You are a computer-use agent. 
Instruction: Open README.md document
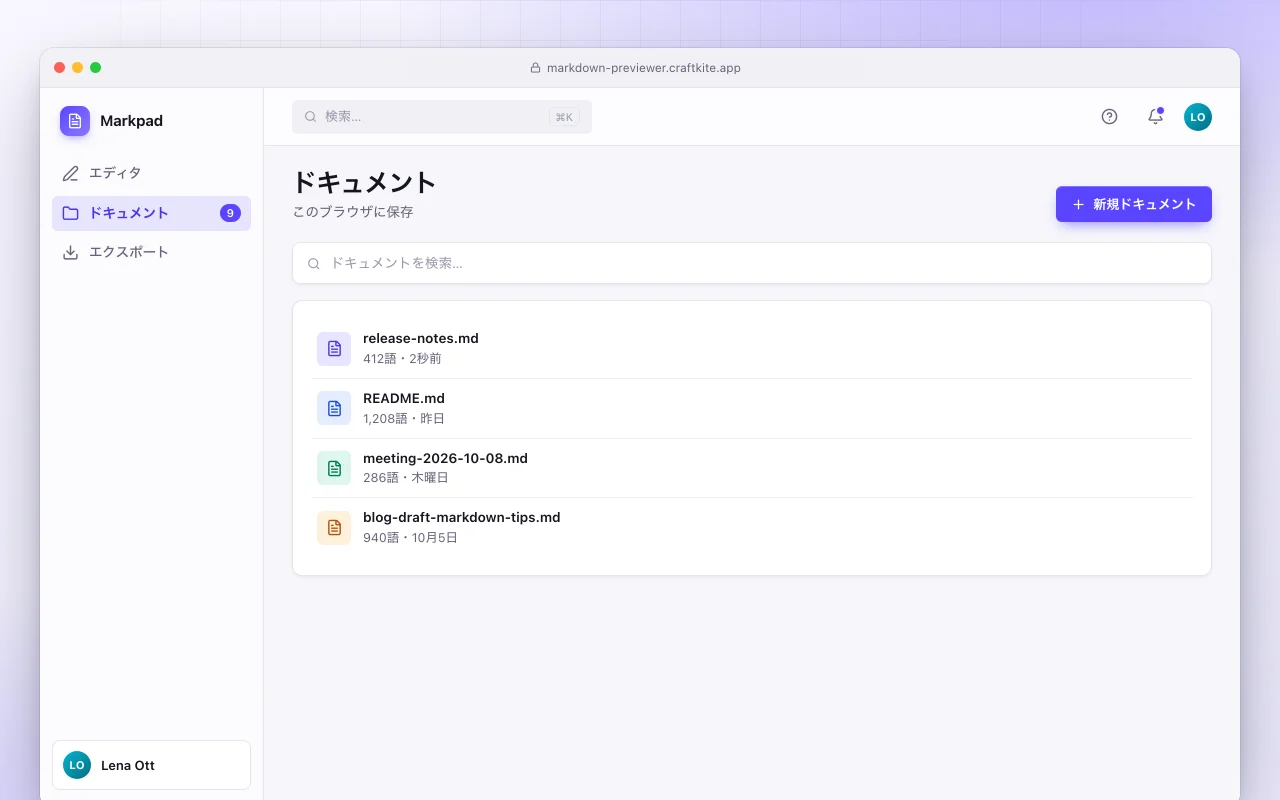point(752,408)
